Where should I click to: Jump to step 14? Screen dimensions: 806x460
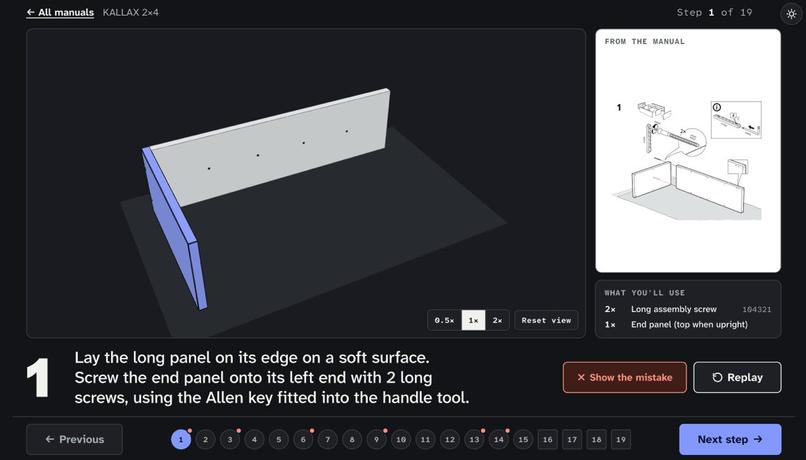coord(499,439)
